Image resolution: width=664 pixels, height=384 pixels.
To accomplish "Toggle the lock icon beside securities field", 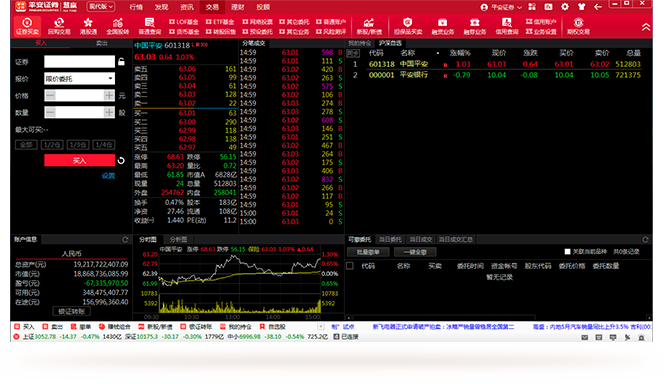I will 121,62.
